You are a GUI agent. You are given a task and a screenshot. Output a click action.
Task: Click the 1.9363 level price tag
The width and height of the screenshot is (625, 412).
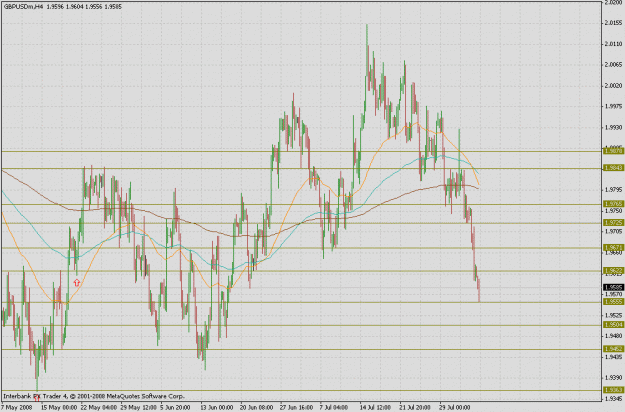click(614, 390)
